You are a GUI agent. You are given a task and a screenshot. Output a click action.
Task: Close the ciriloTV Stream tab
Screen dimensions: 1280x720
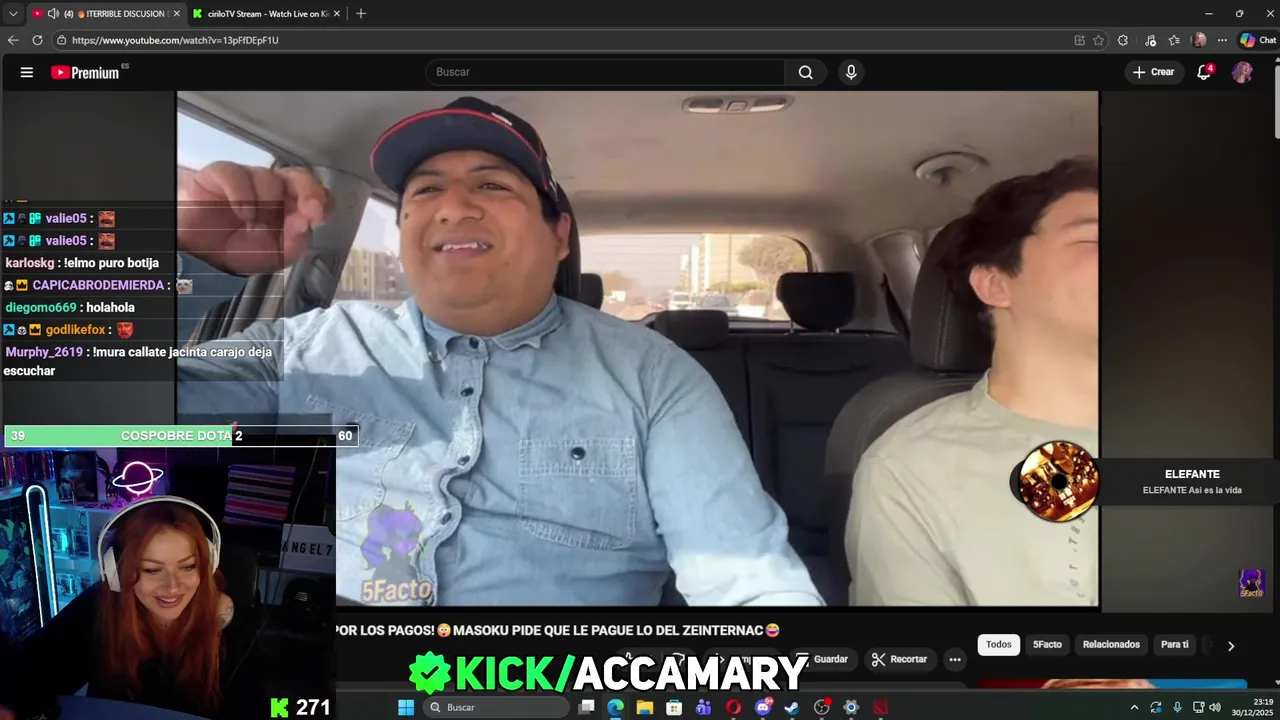[x=336, y=14]
